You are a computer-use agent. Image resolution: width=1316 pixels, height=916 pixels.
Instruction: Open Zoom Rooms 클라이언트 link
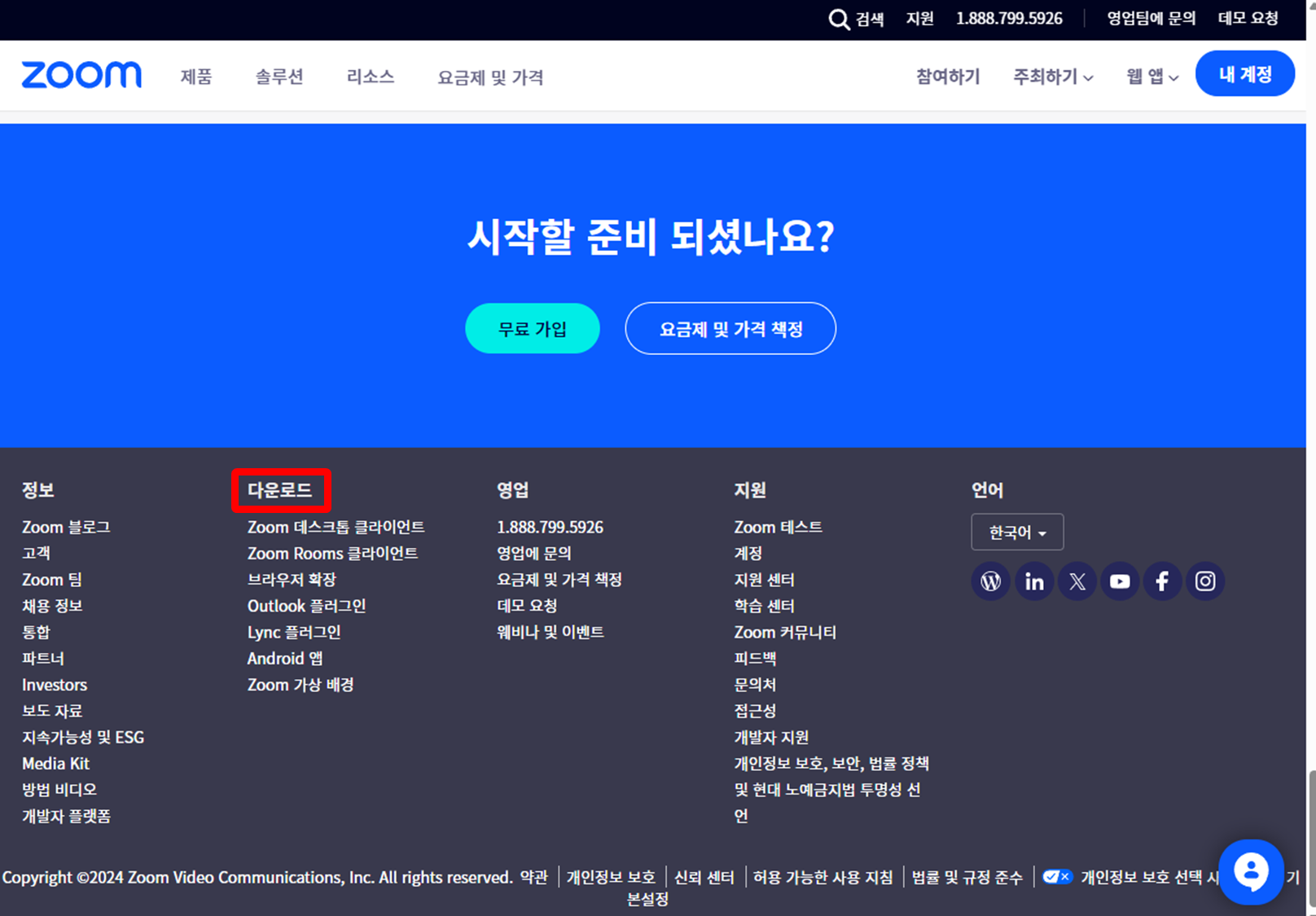pyautogui.click(x=333, y=554)
